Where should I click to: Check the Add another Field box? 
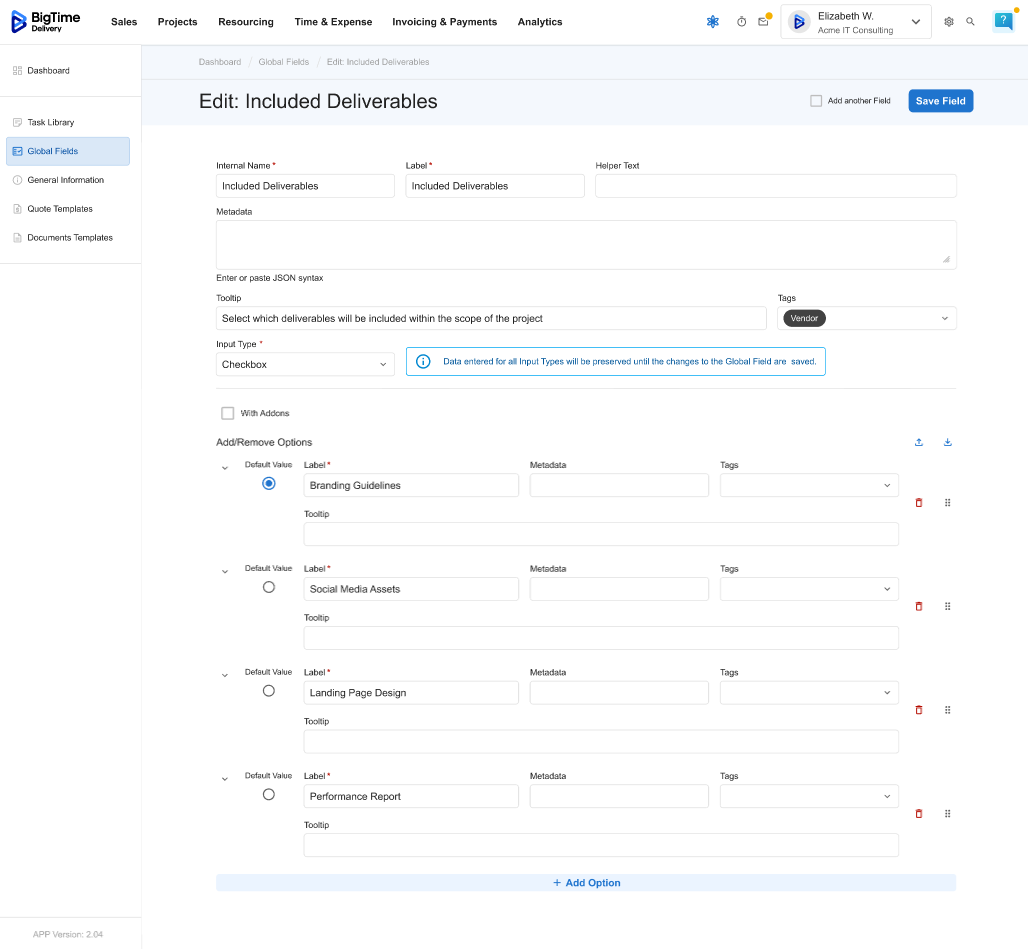(816, 101)
